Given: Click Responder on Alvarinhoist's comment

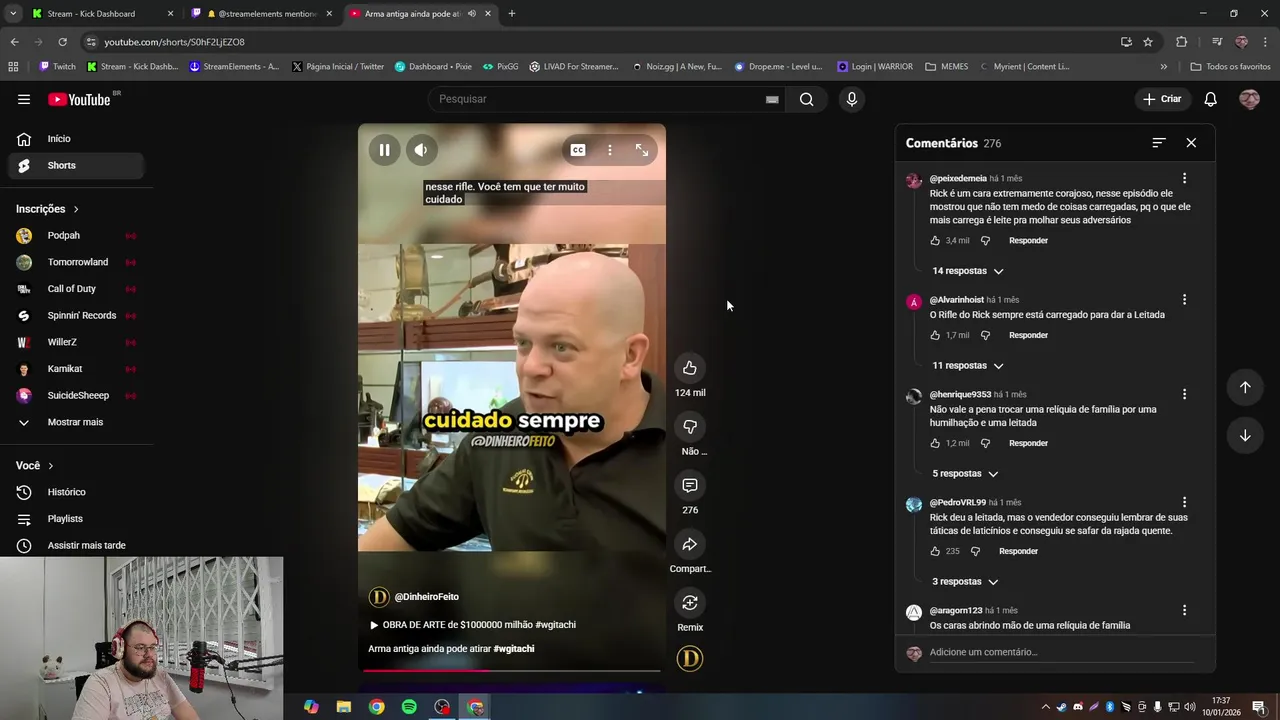Looking at the screenshot, I should click(x=1028, y=336).
